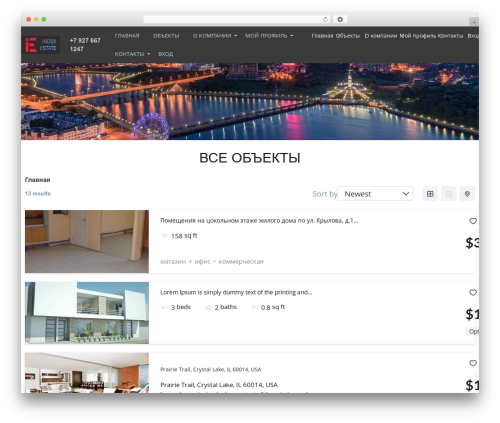The height and width of the screenshot is (423, 500).
Task: Click Главная in secondary top menu
Action: click(322, 36)
